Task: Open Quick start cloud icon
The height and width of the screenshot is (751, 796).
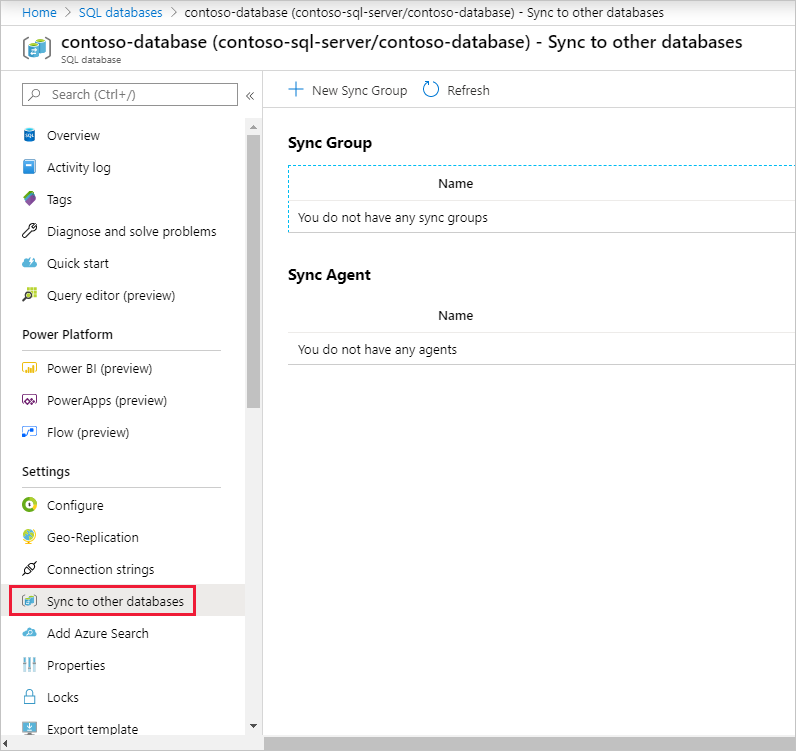Action: point(29,264)
